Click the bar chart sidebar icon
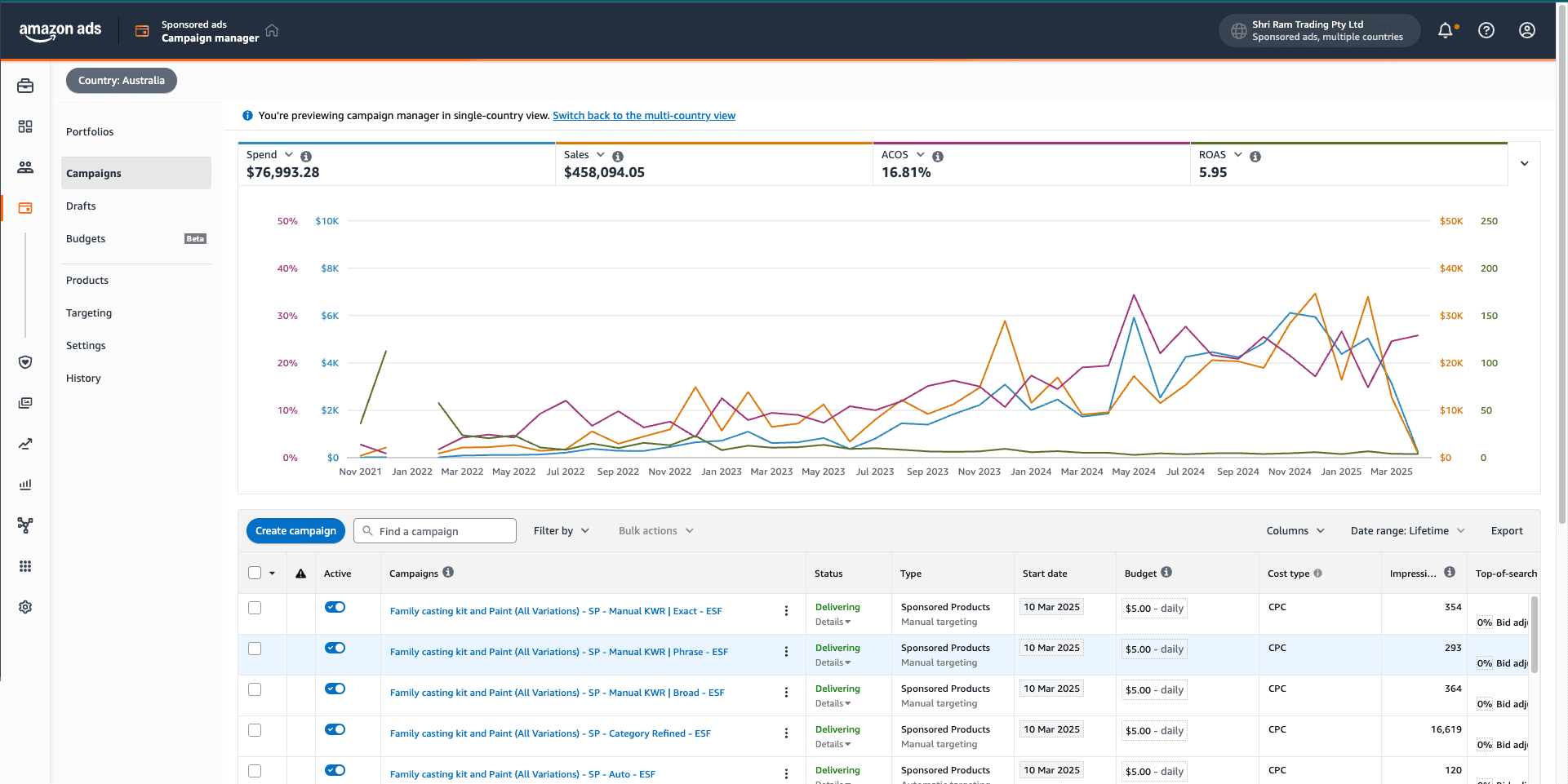 [25, 485]
